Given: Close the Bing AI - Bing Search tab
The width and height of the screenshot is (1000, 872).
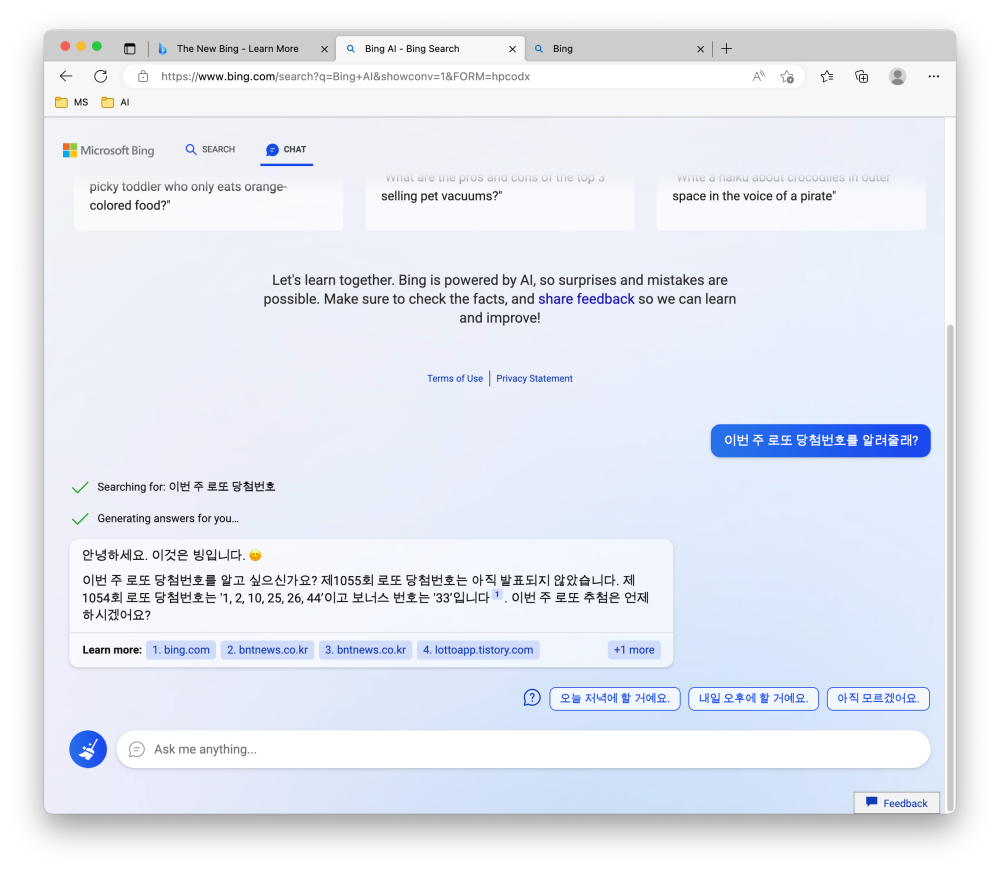Looking at the screenshot, I should click(x=512, y=49).
